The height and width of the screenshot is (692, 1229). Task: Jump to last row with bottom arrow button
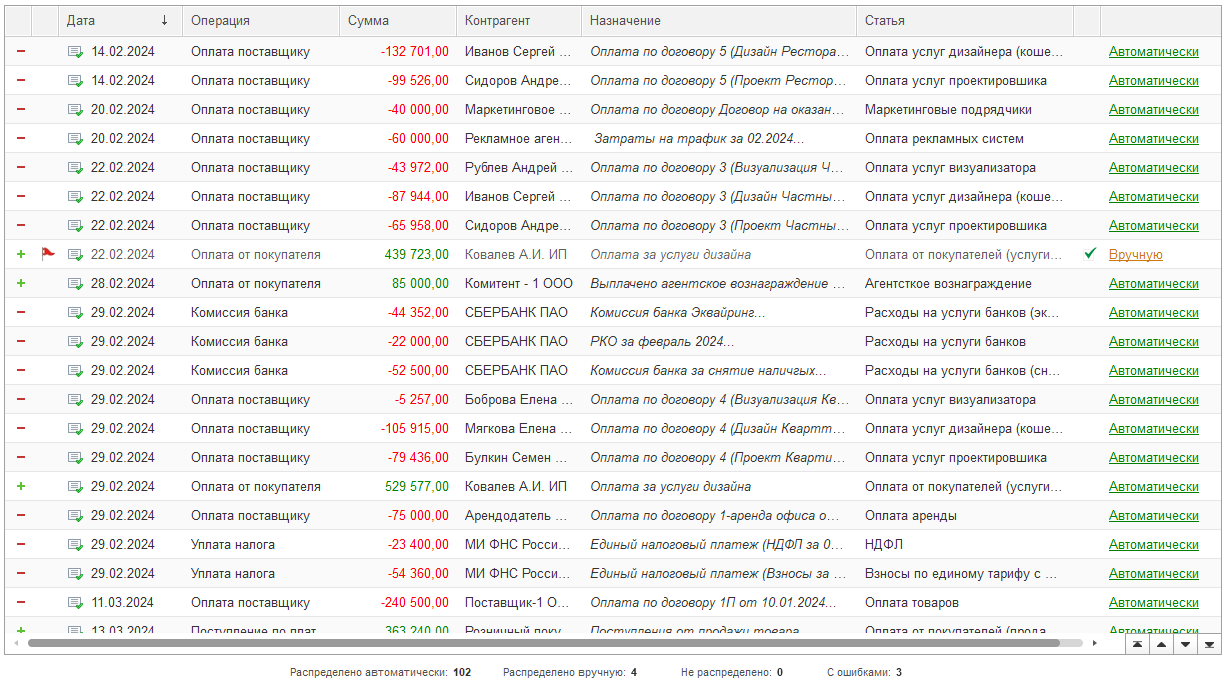pyautogui.click(x=1210, y=644)
